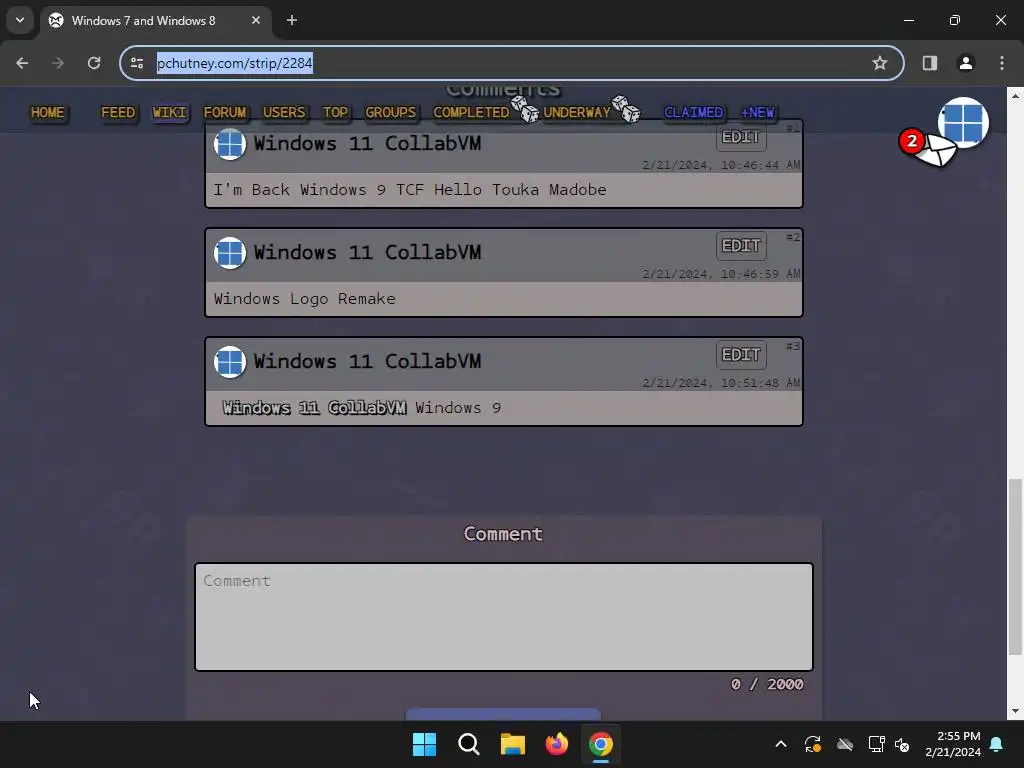Focus the Comment text area
This screenshot has height=768, width=1024.
point(504,617)
